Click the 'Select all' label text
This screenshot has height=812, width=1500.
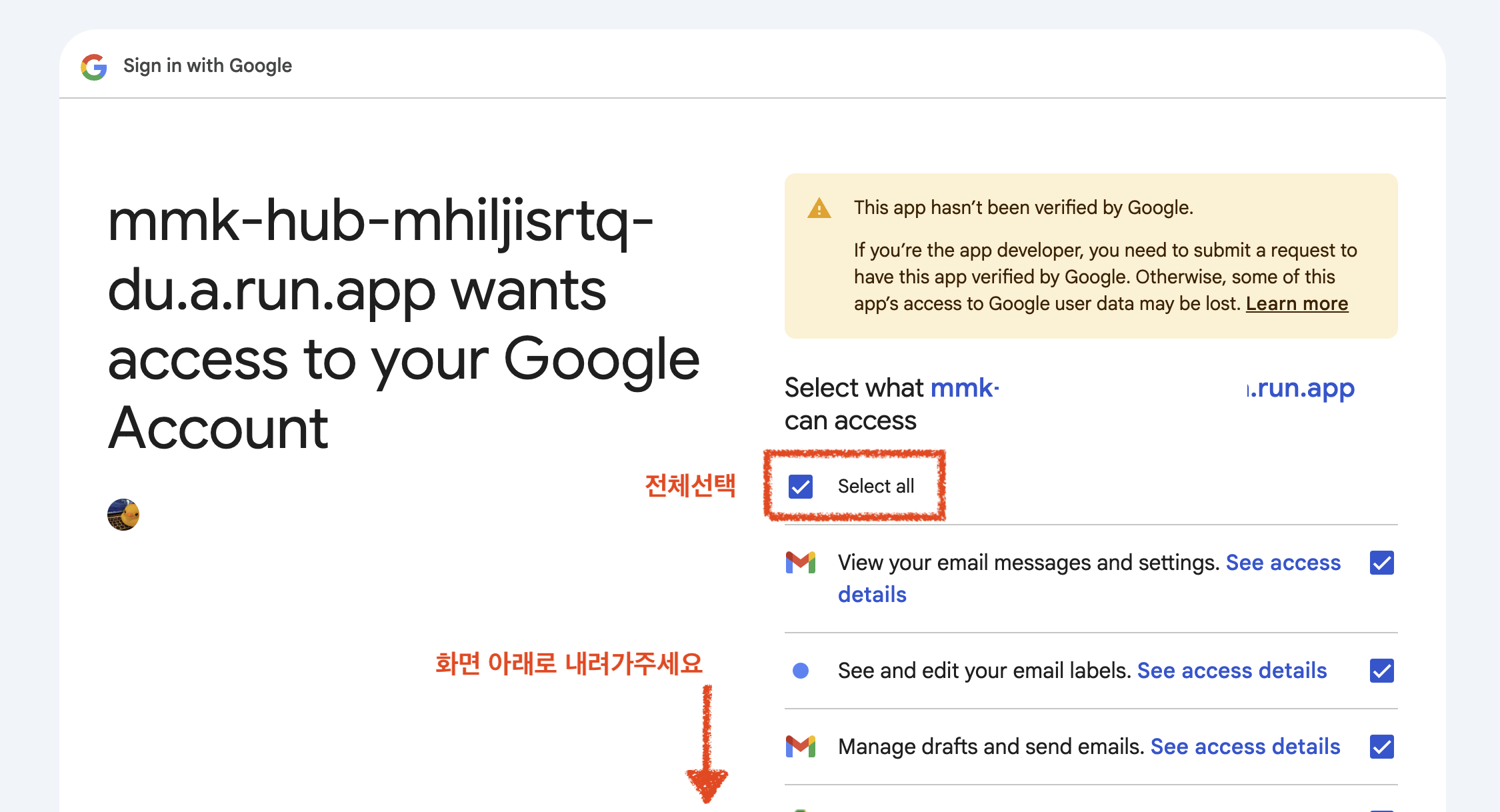876,486
